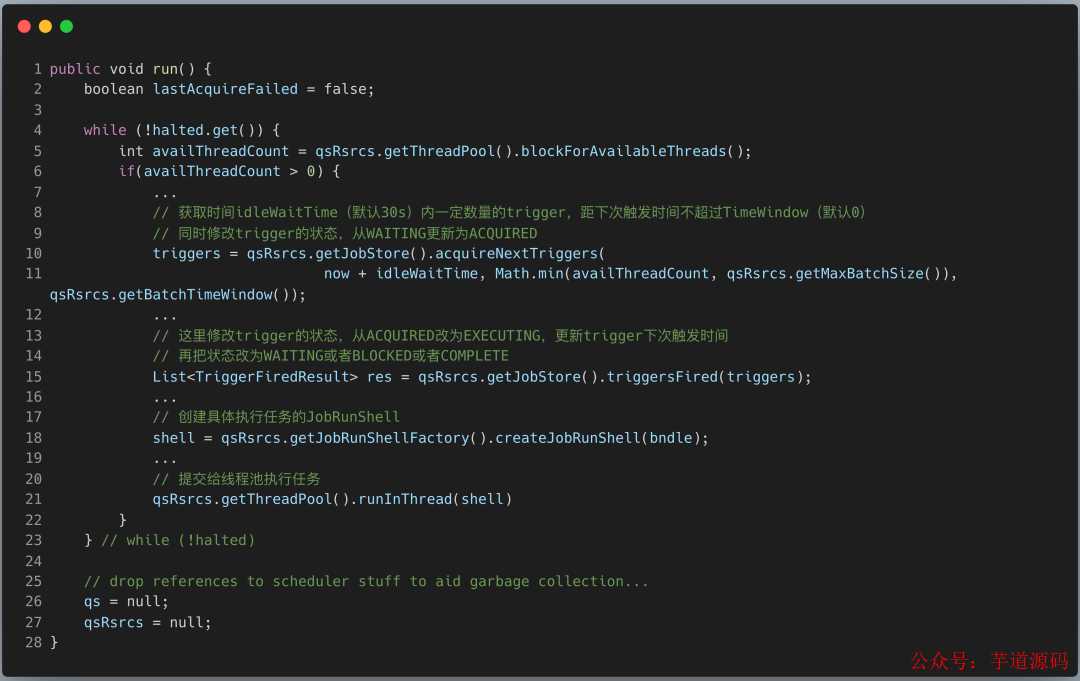Click 'qs = null;' on line 26
The width and height of the screenshot is (1080, 681).
126,601
